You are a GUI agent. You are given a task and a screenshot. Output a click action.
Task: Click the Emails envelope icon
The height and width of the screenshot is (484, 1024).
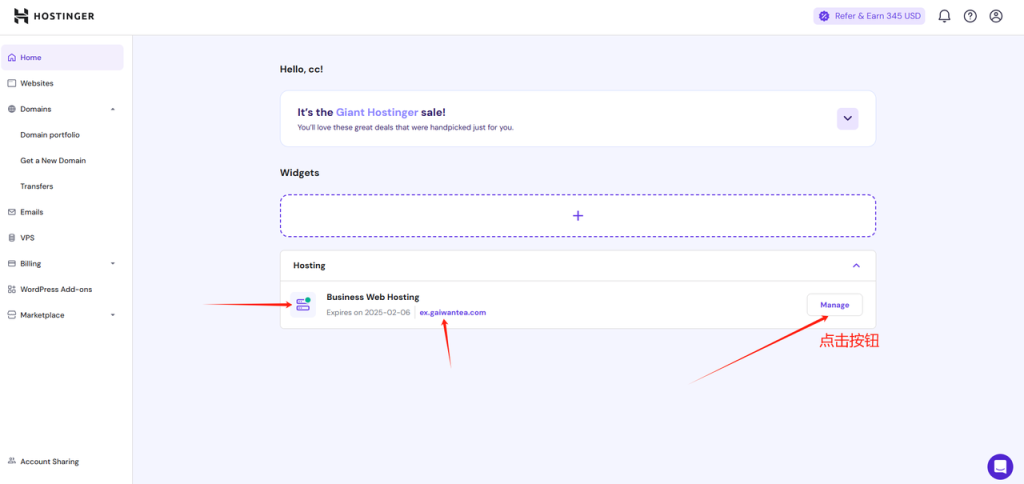click(12, 212)
